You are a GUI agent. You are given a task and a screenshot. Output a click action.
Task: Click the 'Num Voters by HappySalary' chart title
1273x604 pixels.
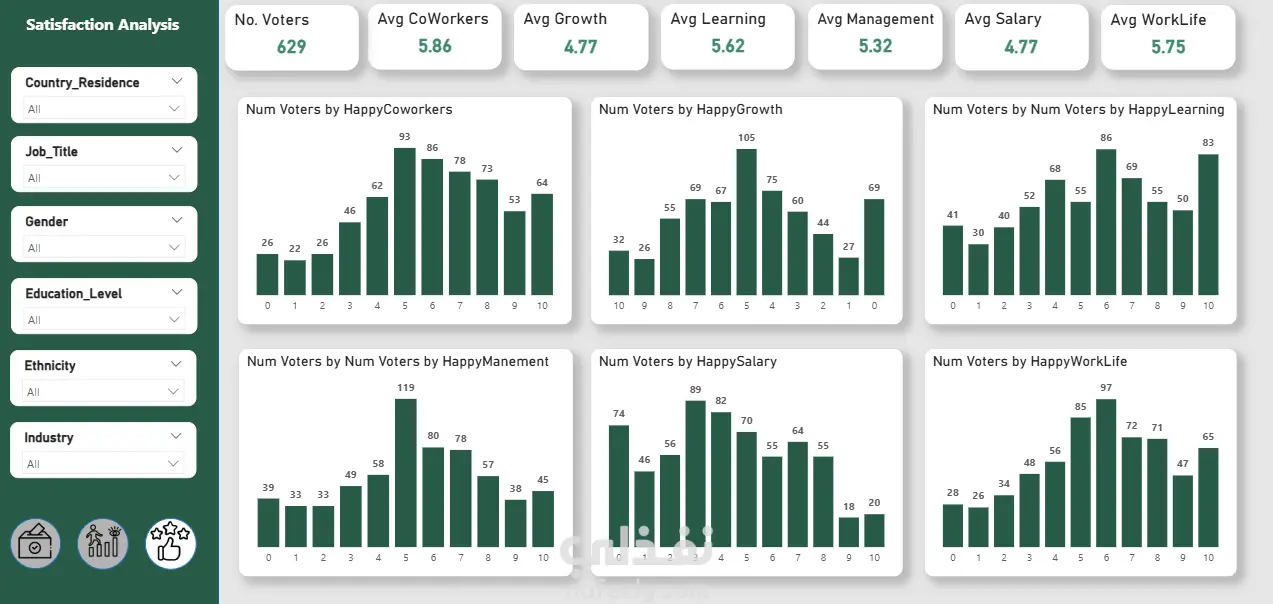tap(687, 361)
